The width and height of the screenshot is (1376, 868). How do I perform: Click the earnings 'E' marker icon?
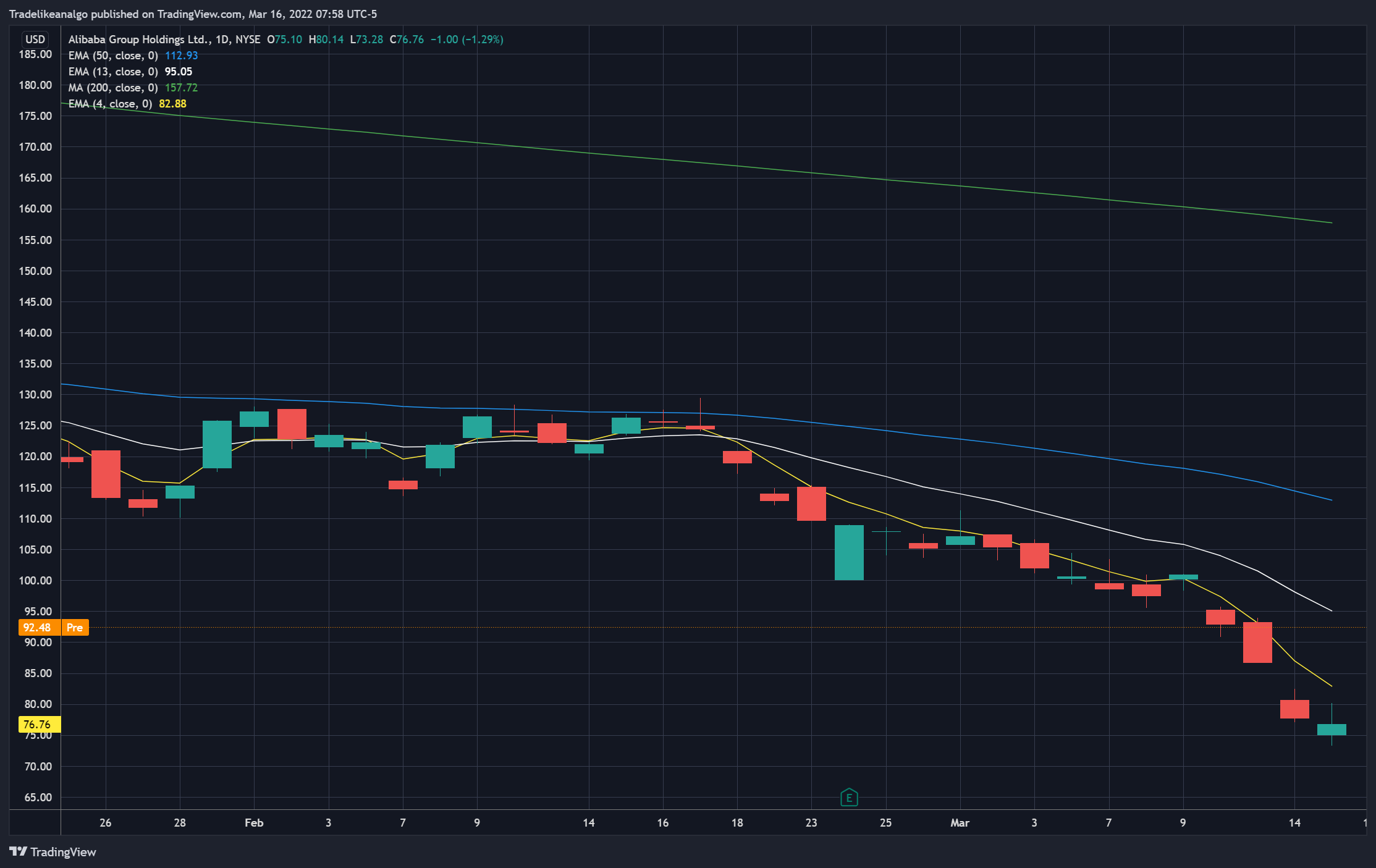[x=849, y=798]
